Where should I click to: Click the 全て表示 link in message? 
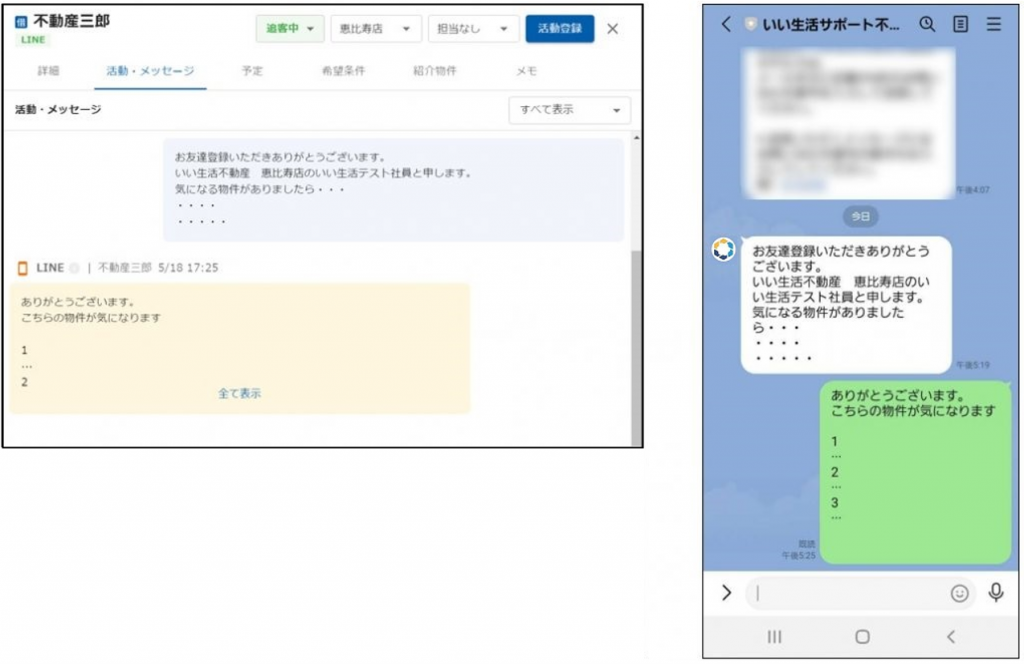pyautogui.click(x=240, y=393)
